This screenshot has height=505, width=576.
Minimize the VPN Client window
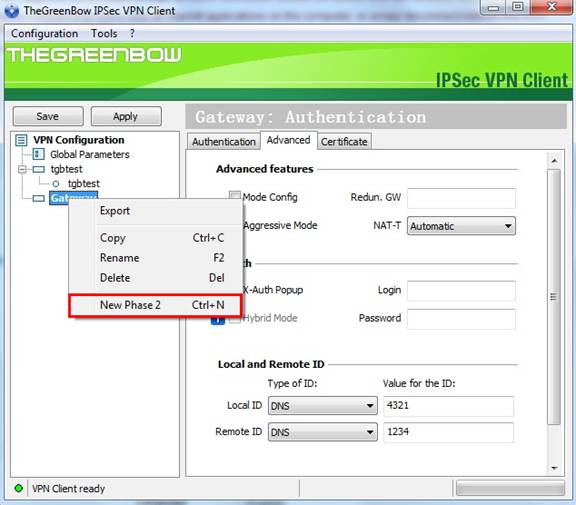[494, 7]
